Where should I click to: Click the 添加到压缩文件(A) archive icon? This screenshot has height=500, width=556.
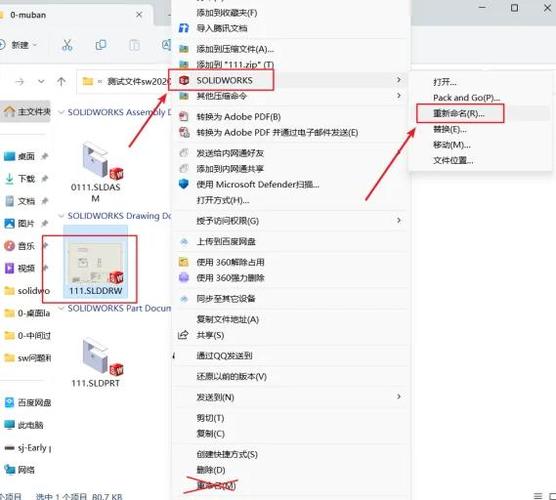[184, 49]
